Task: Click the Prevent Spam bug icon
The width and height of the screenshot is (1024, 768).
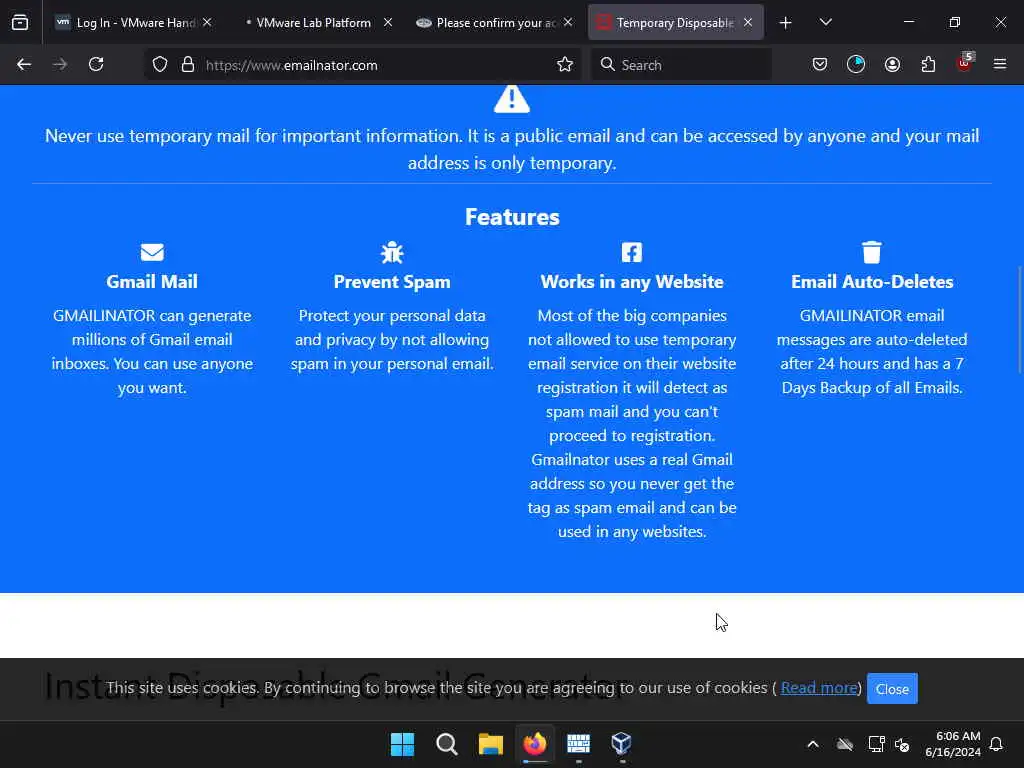Action: click(x=392, y=252)
